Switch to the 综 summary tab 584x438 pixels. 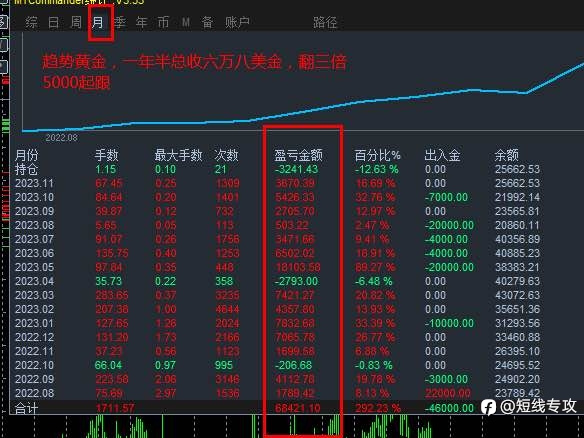point(31,22)
